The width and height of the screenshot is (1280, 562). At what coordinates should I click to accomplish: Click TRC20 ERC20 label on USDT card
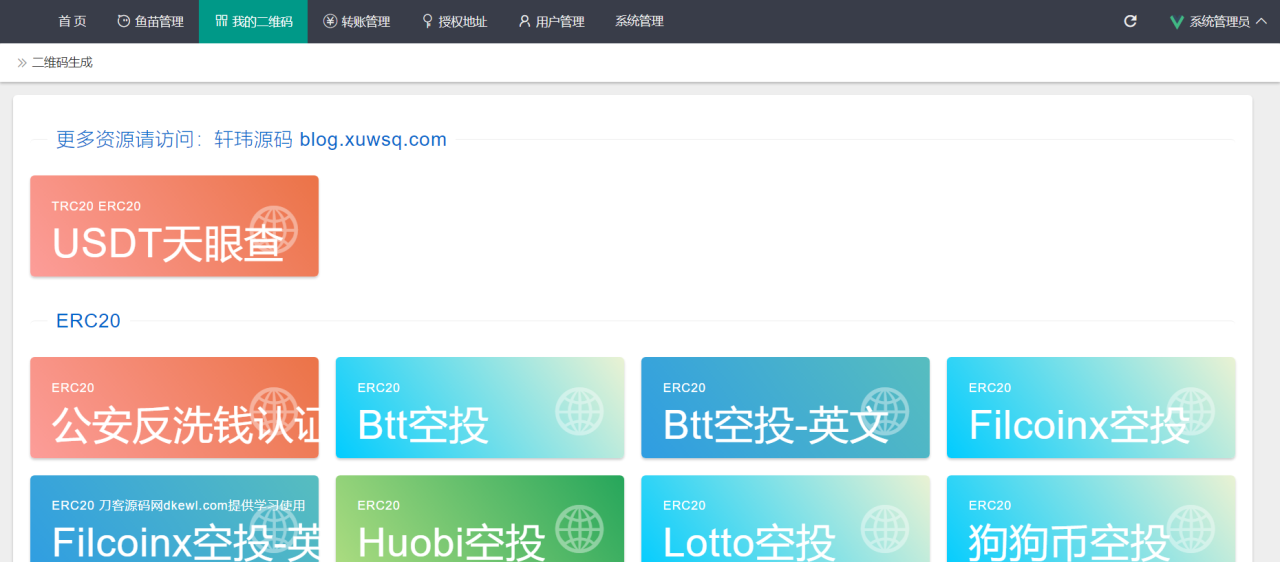(x=96, y=206)
